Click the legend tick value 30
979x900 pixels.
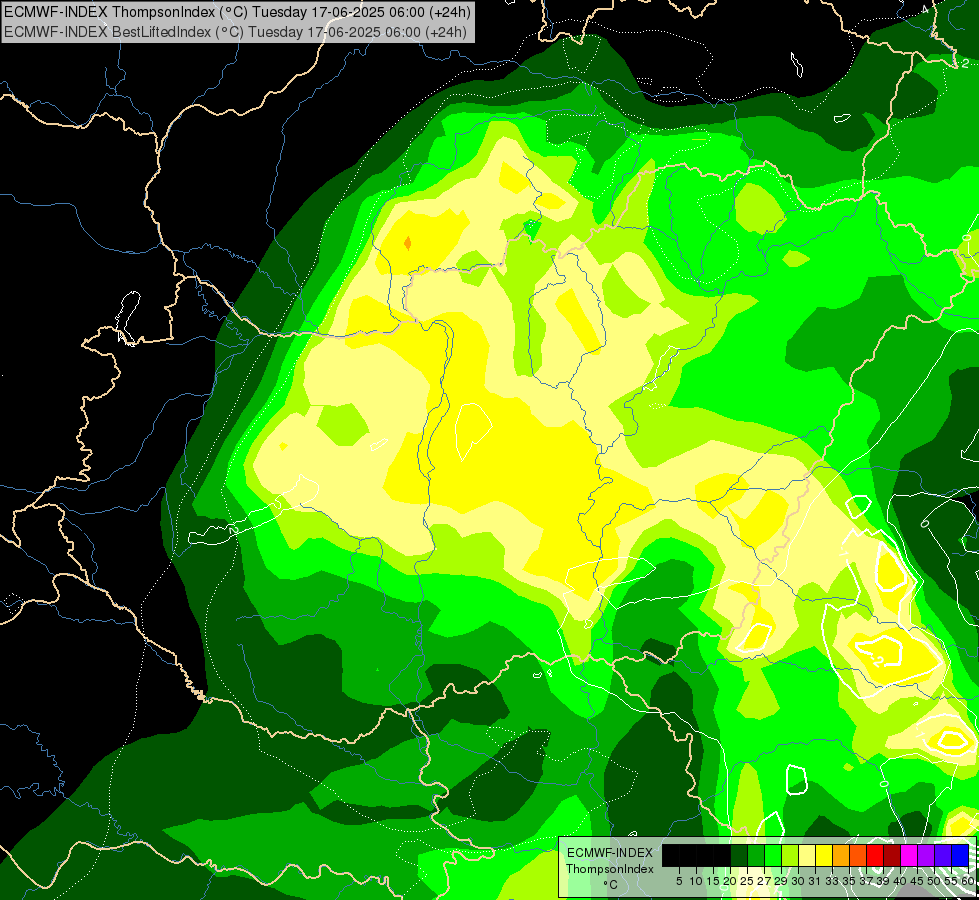[x=798, y=881]
